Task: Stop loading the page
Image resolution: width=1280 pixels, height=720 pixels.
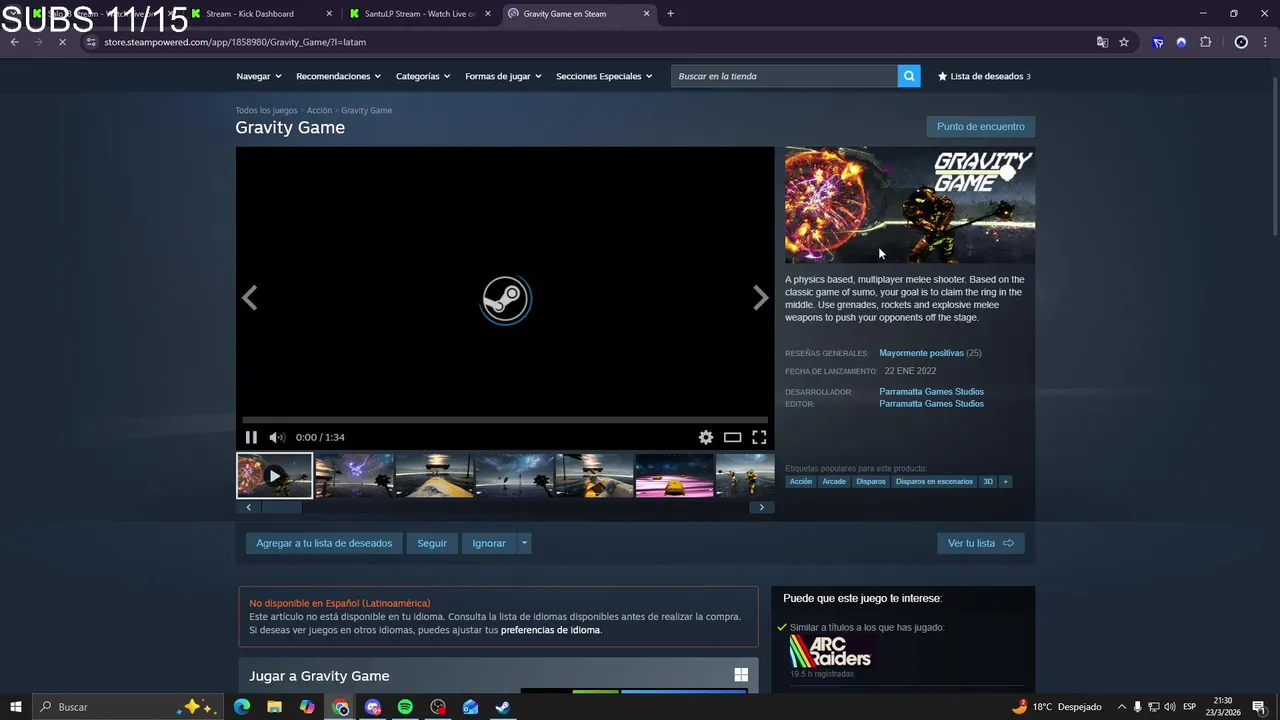Action: 62,42
